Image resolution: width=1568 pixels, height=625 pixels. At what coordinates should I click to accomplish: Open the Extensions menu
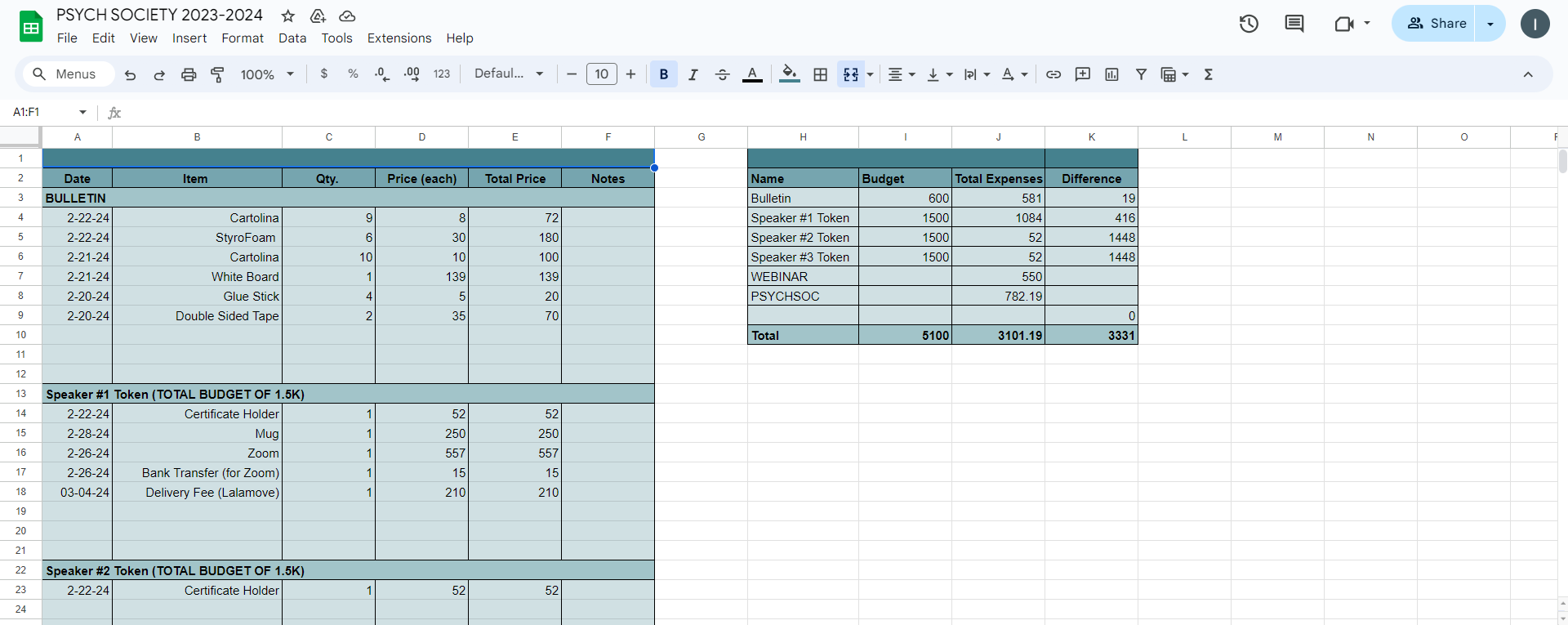coord(399,38)
